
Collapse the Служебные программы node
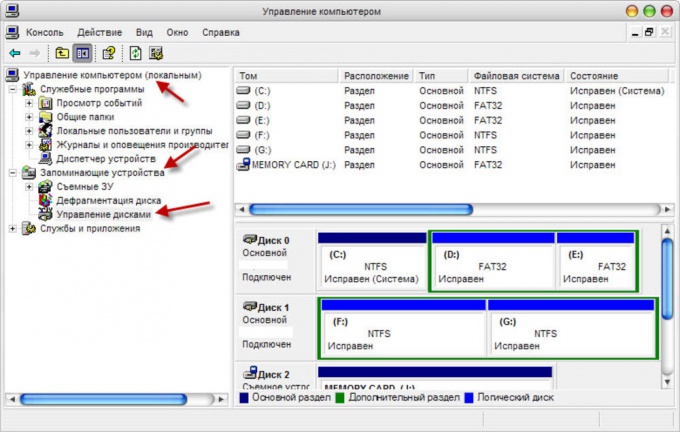(x=13, y=89)
